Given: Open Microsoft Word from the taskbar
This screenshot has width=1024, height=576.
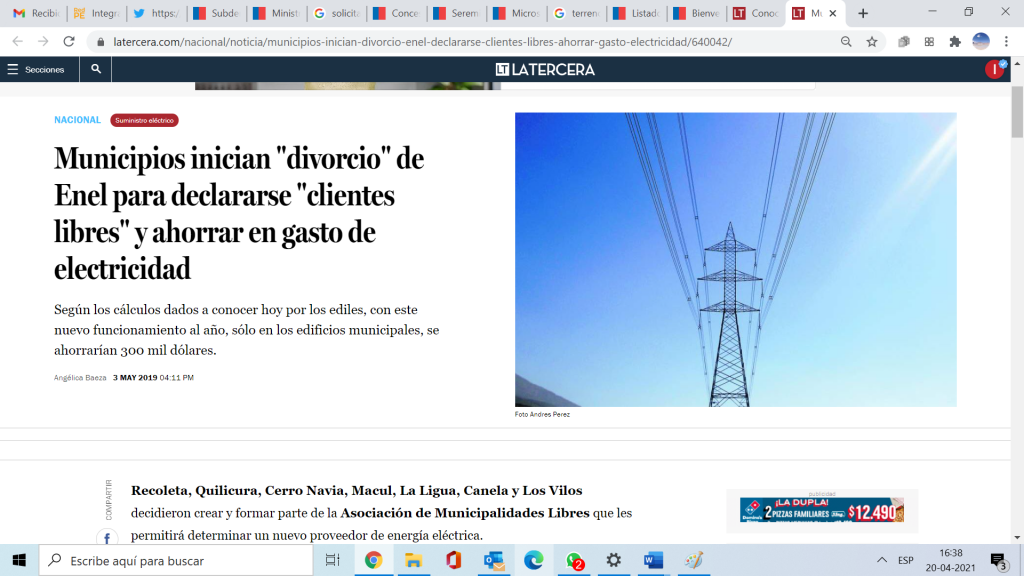Looking at the screenshot, I should [x=654, y=560].
